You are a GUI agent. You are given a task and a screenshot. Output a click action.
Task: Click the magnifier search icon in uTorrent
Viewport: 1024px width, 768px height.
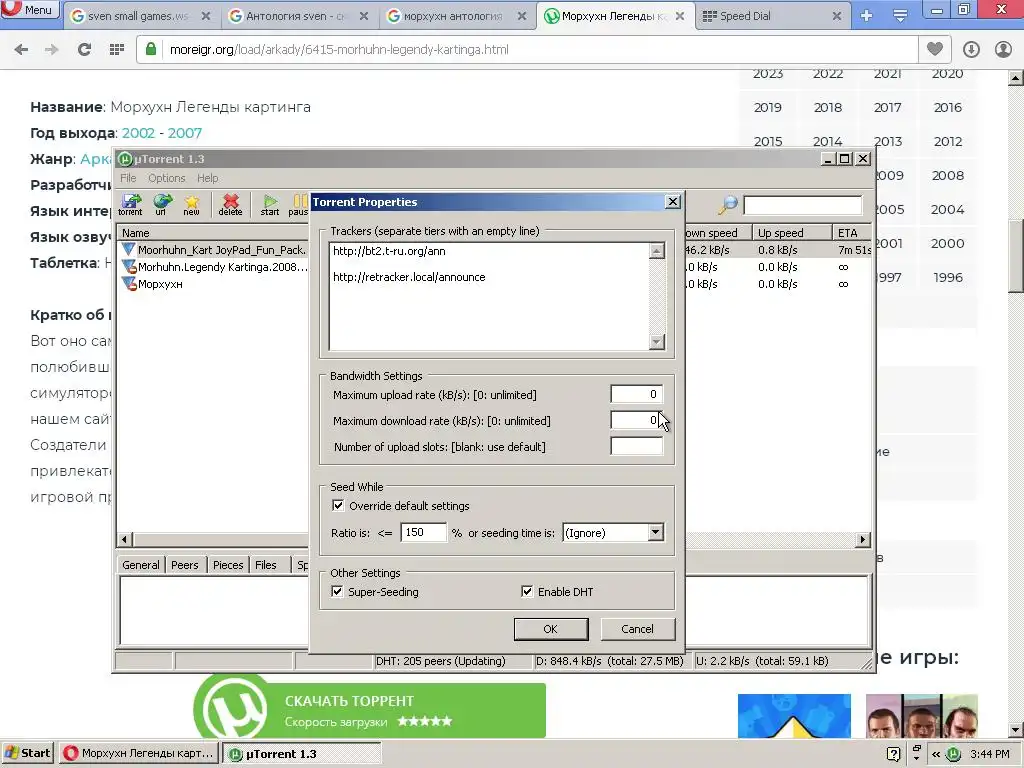(728, 205)
